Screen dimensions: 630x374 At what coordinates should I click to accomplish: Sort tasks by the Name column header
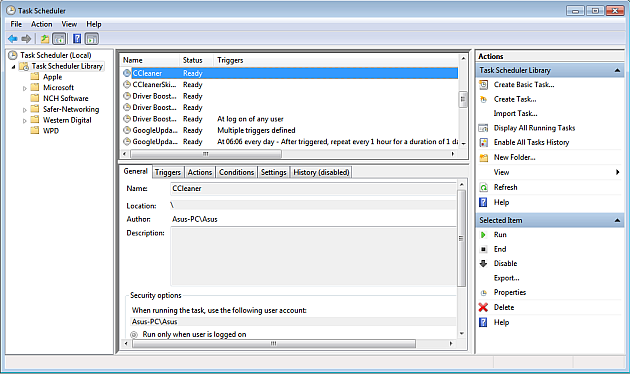click(x=149, y=60)
